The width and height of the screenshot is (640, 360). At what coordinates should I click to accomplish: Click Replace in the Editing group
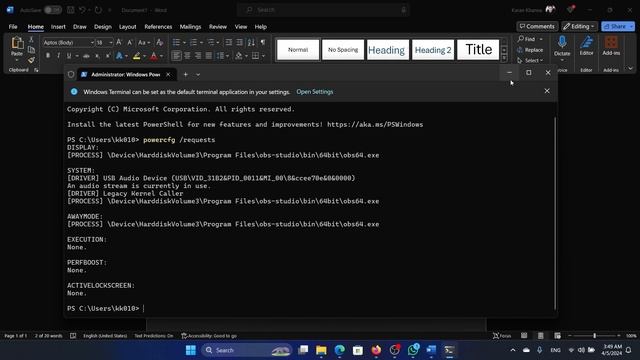pyautogui.click(x=530, y=50)
